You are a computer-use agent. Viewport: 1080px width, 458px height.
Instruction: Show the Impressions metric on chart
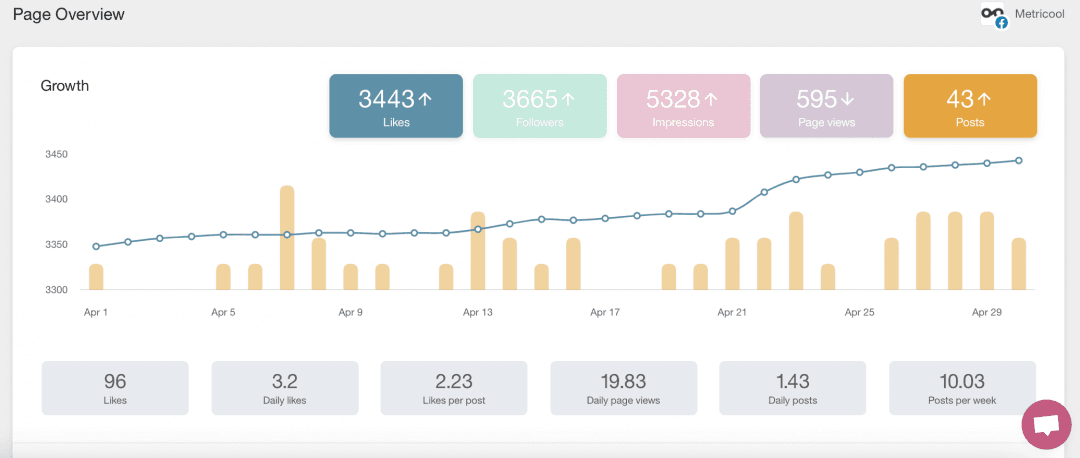684,106
